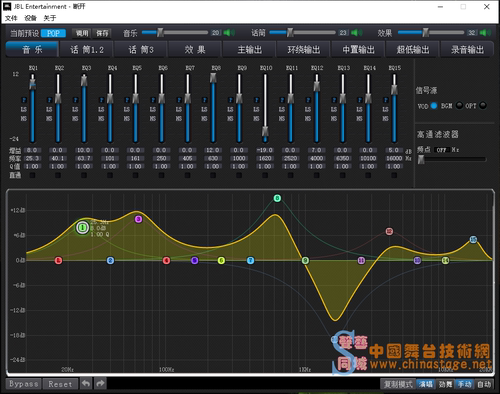Click the 高通滤波器 frequency slider handle
500x394 pixels.
(x=421, y=159)
